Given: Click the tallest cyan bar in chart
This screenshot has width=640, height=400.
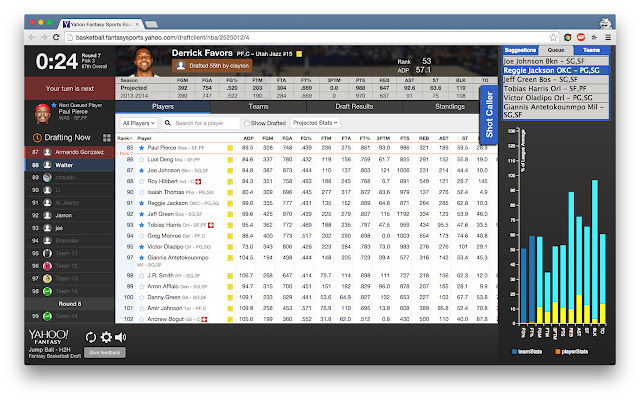Looking at the screenshot, I should 595,249.
